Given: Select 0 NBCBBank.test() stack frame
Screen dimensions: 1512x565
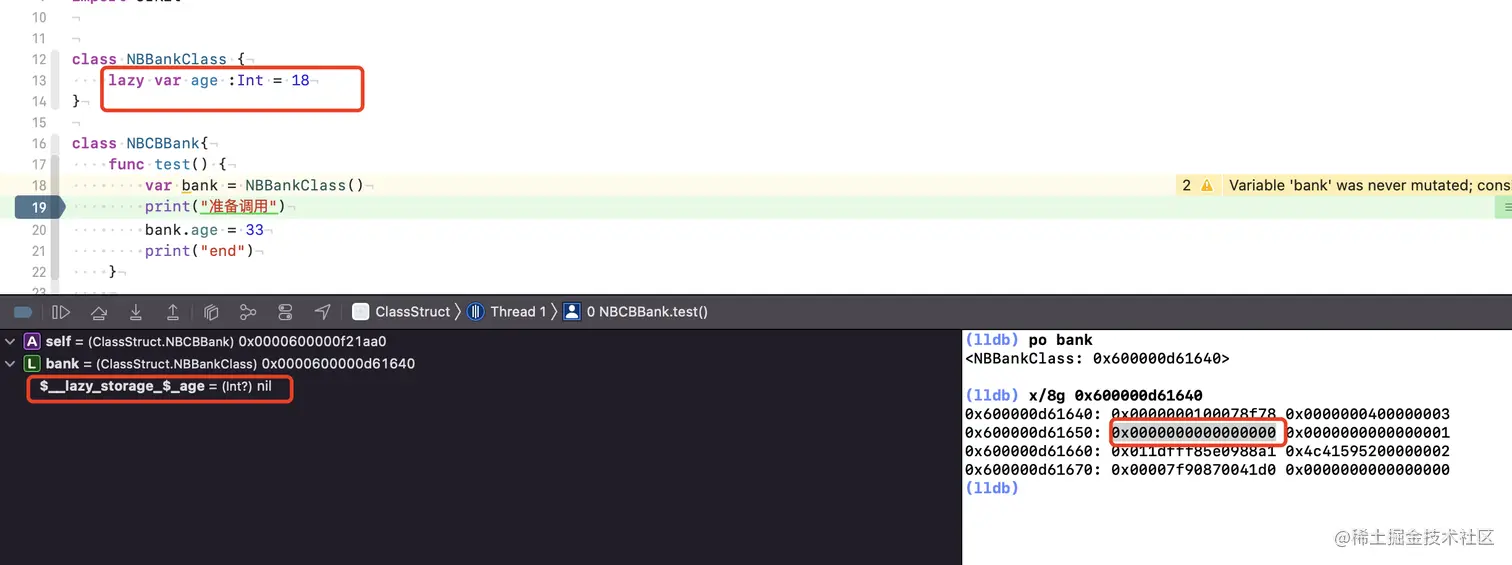Looking at the screenshot, I should pyautogui.click(x=636, y=312).
